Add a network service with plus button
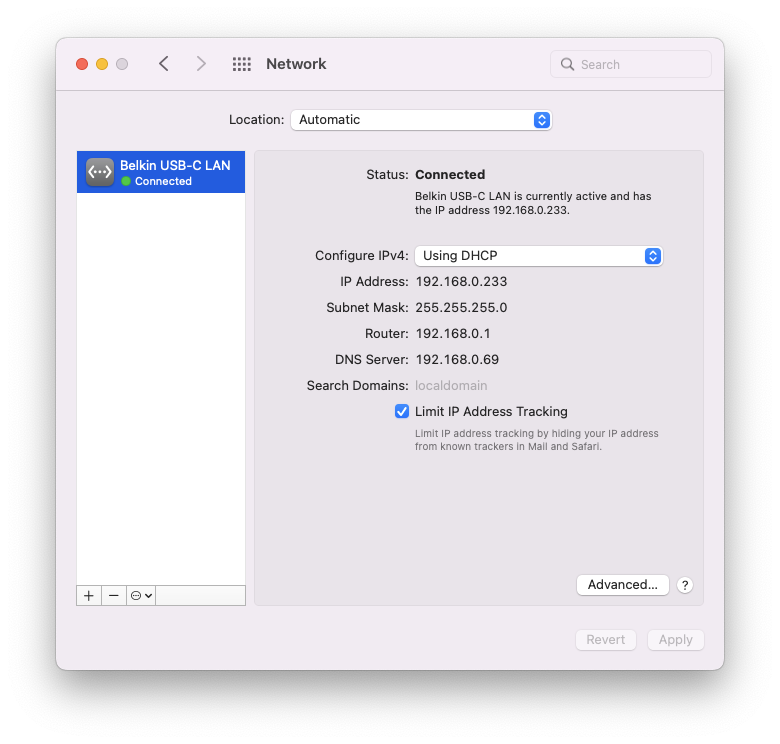Image resolution: width=780 pixels, height=744 pixels. (89, 596)
